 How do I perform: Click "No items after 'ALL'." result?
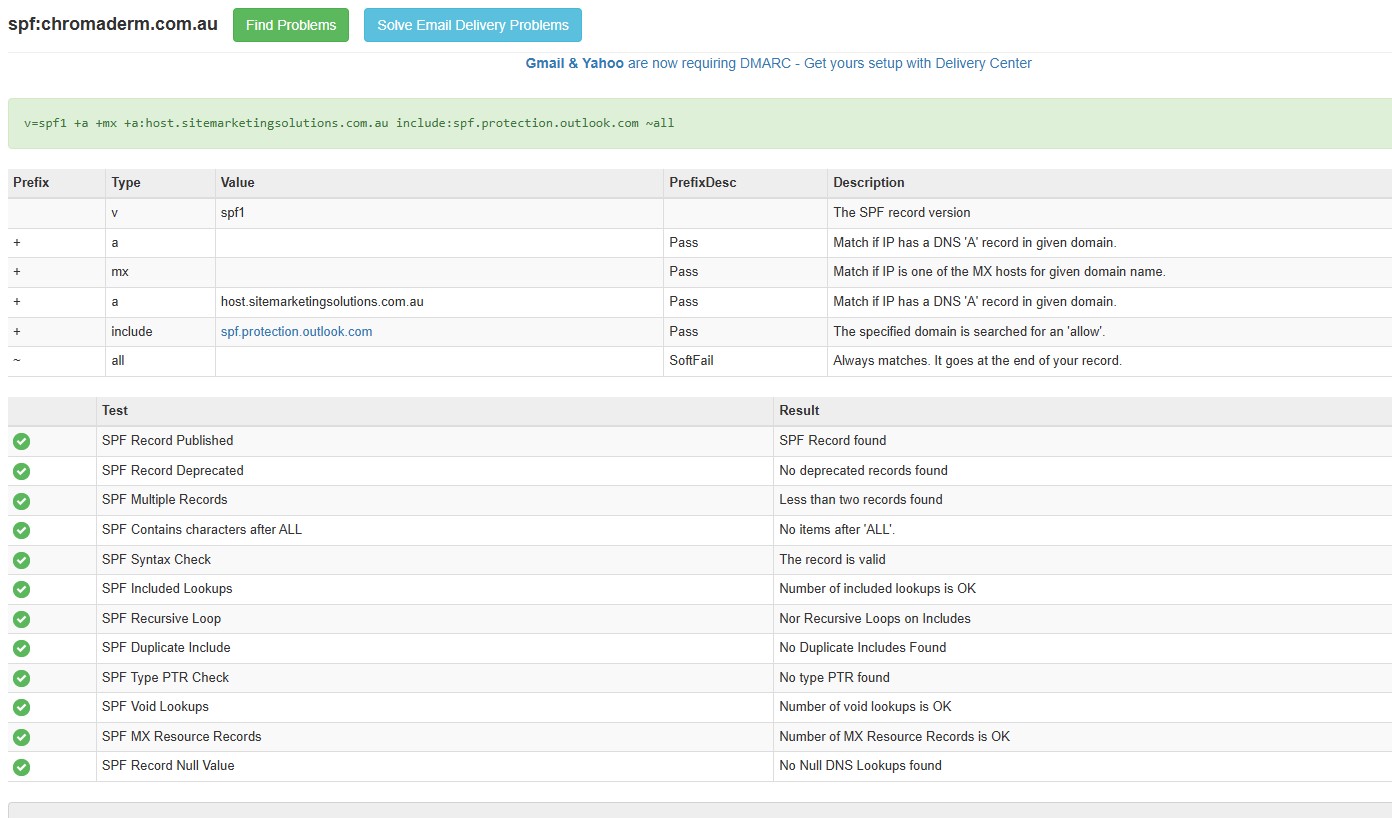click(x=837, y=530)
